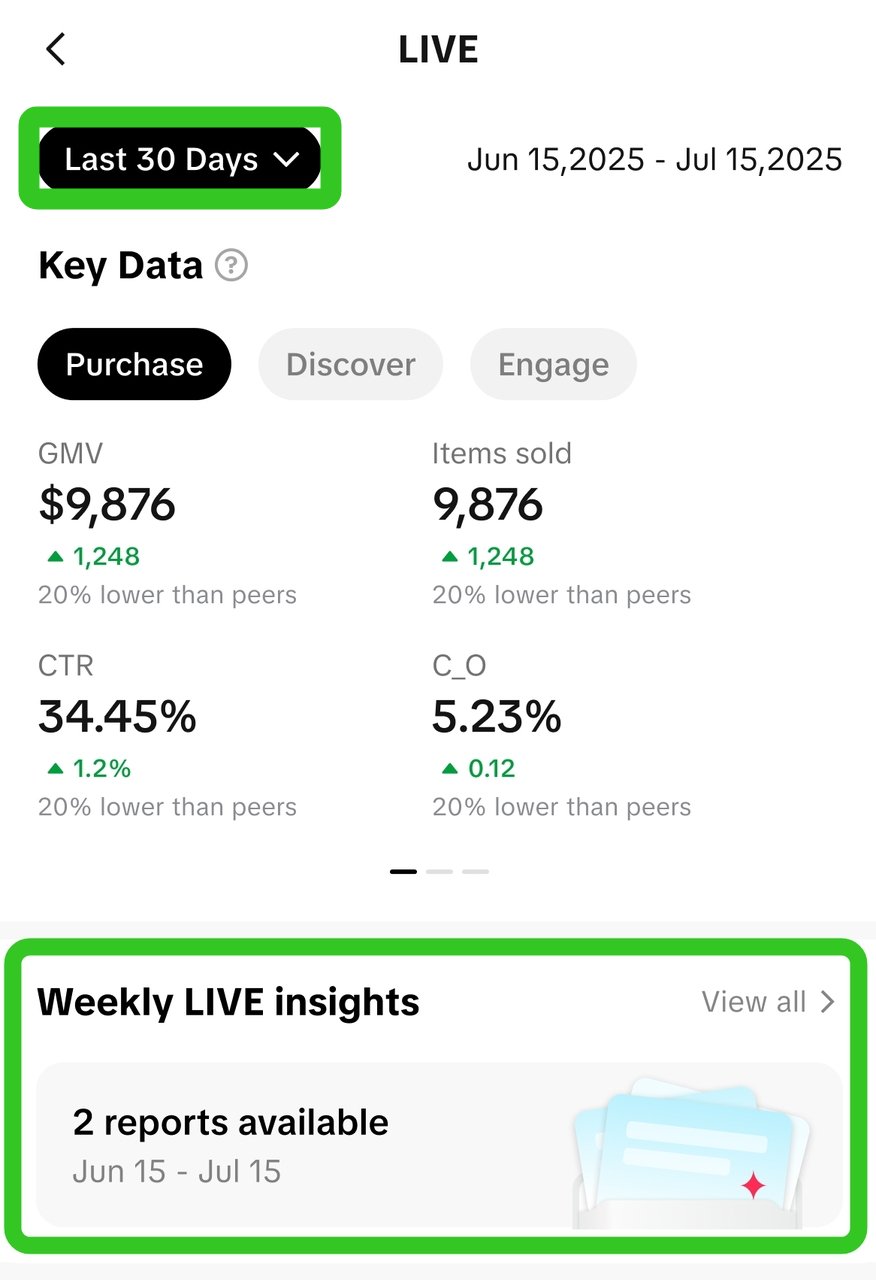Tap the CTR green up-arrow indicator
The width and height of the screenshot is (876, 1280).
coord(55,769)
